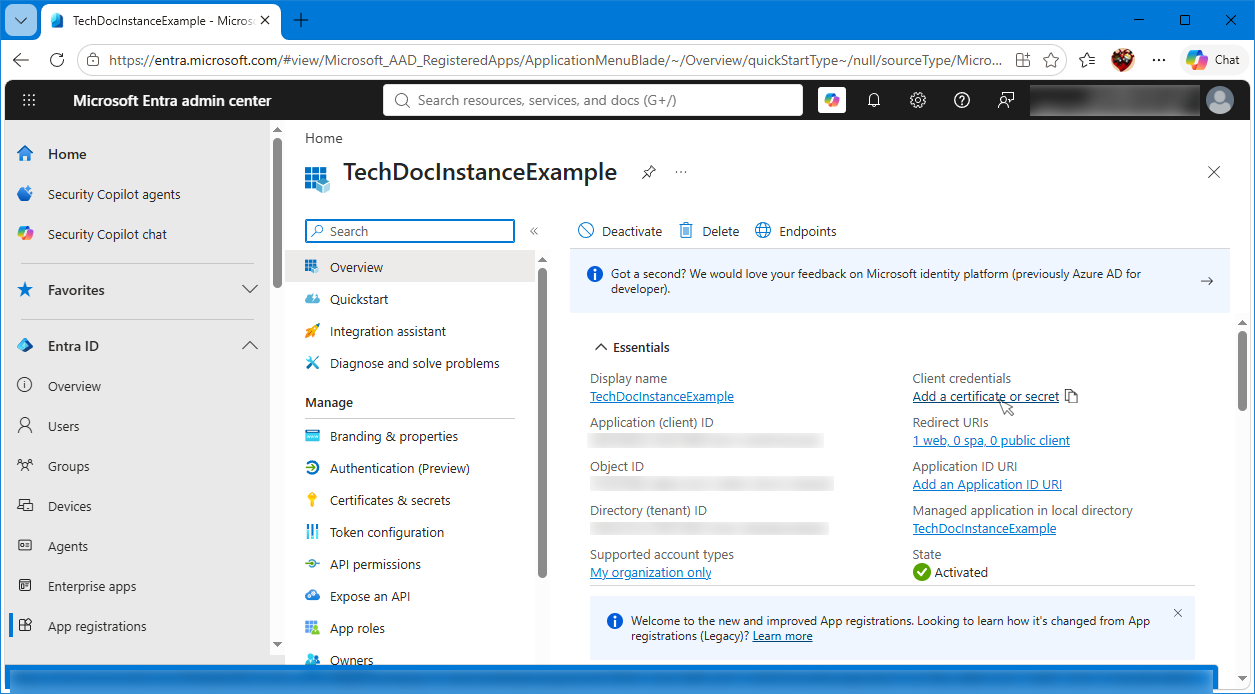Open the portal waffle menu icon
The width and height of the screenshot is (1255, 694).
29,100
